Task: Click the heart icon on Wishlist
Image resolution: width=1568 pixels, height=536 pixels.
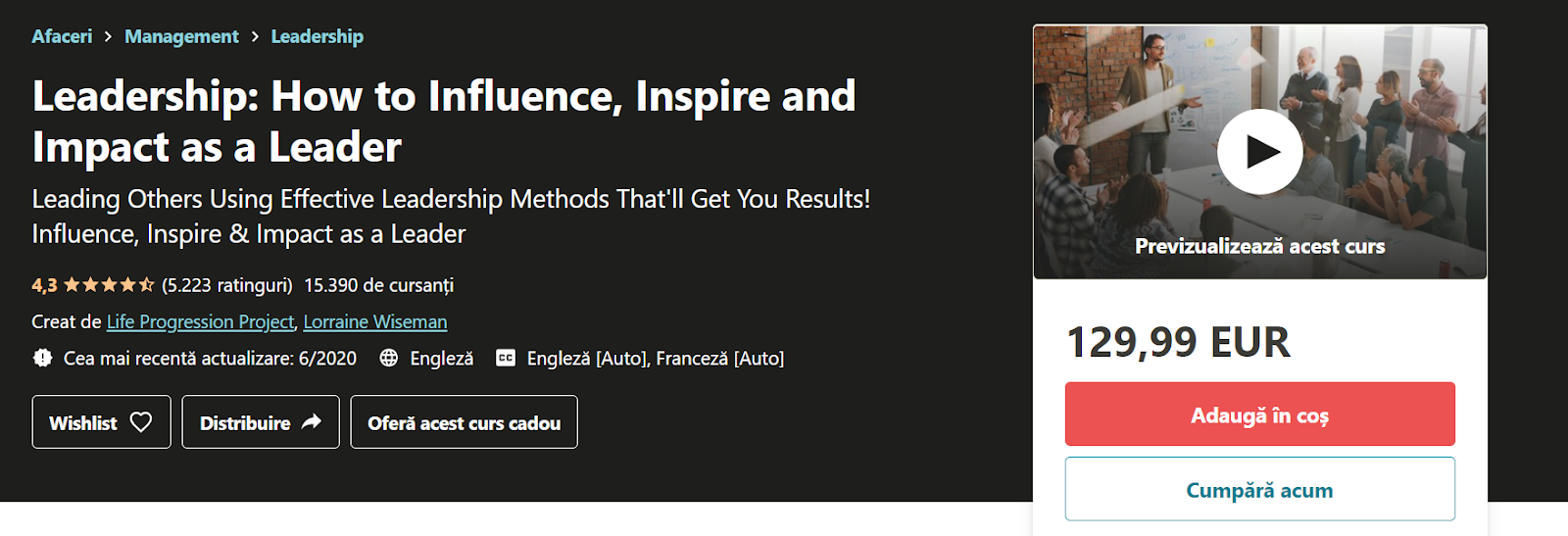Action: tap(141, 422)
